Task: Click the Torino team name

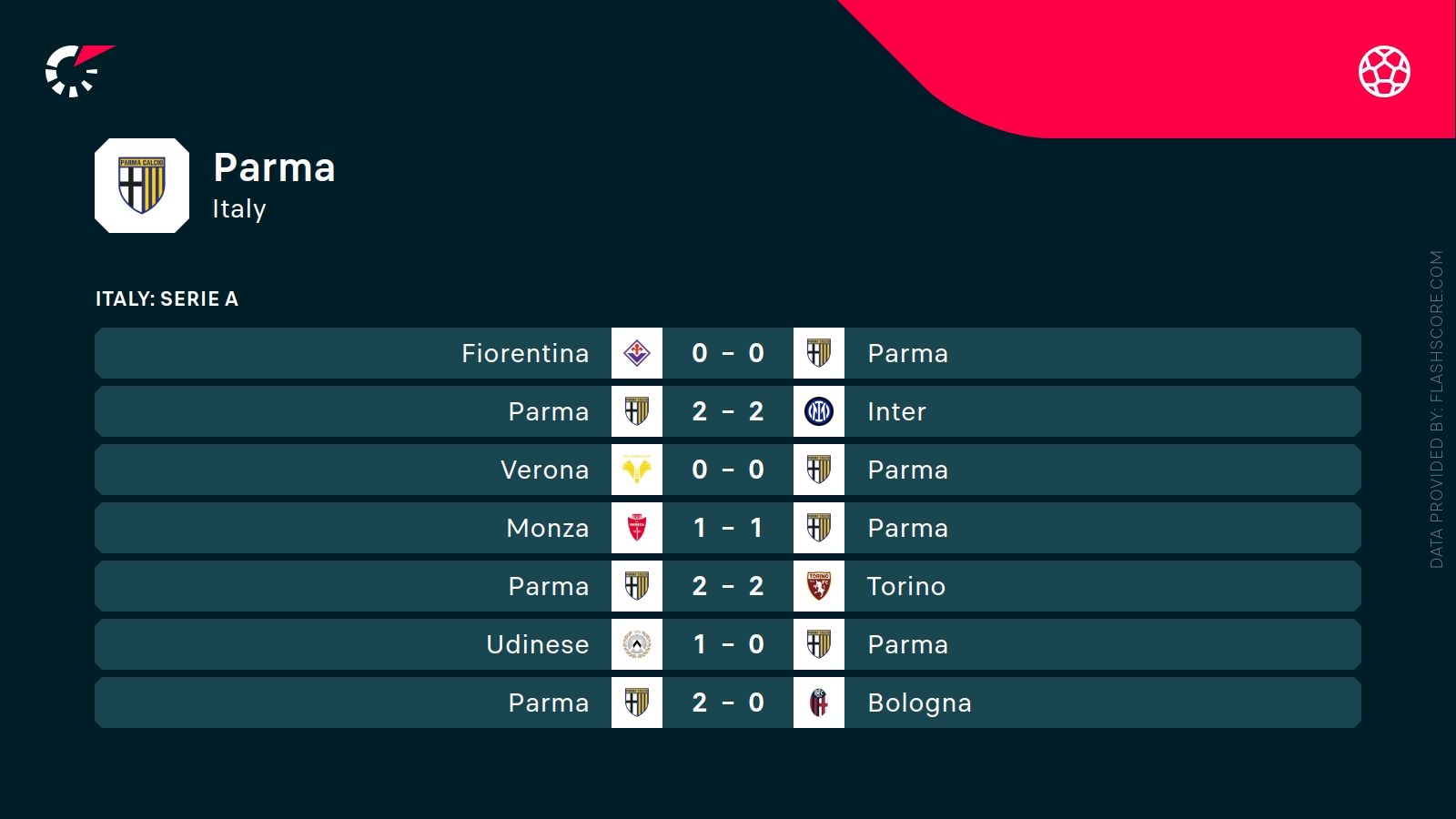Action: coord(905,586)
